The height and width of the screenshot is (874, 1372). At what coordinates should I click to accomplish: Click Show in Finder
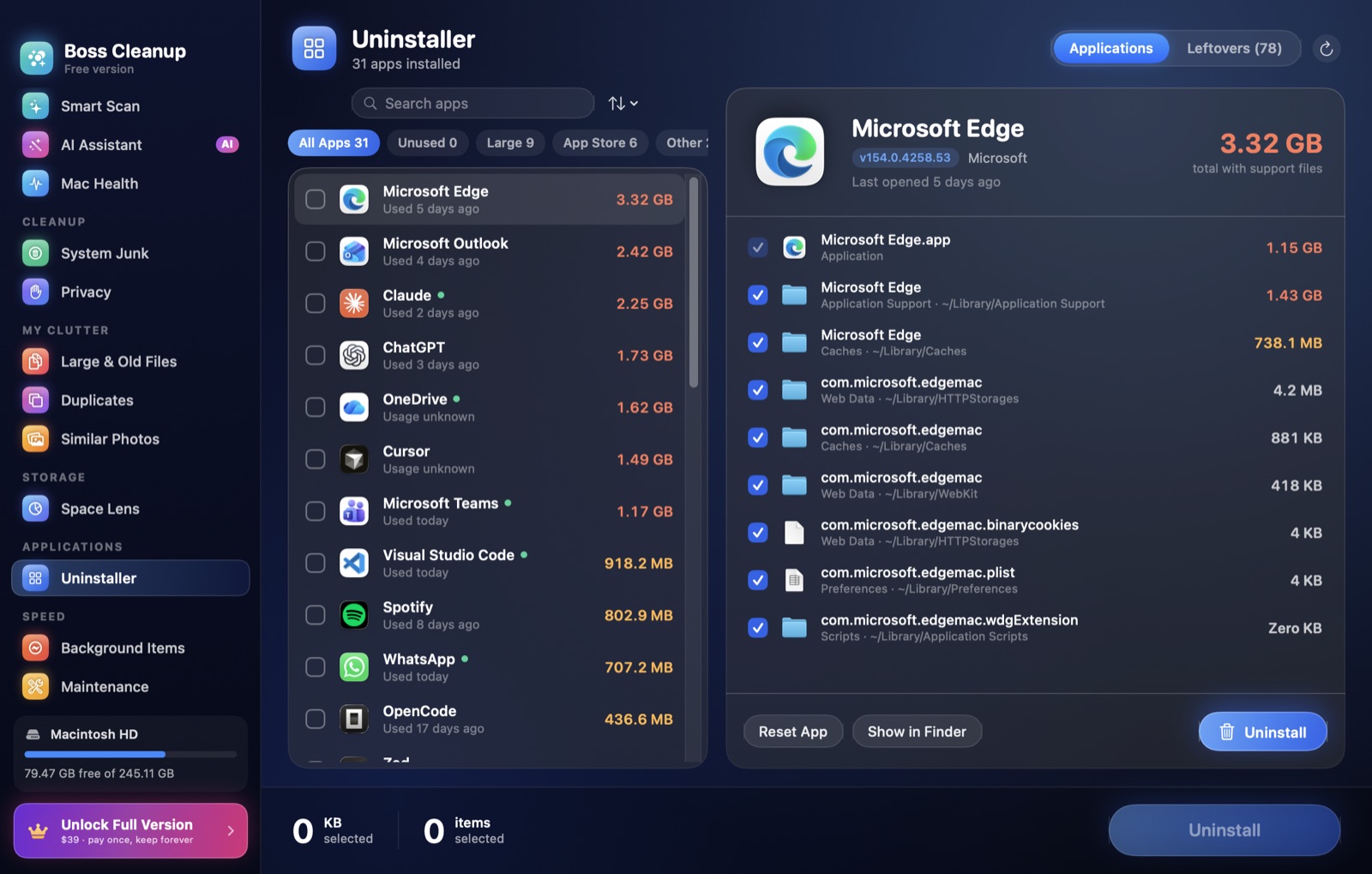coord(917,732)
